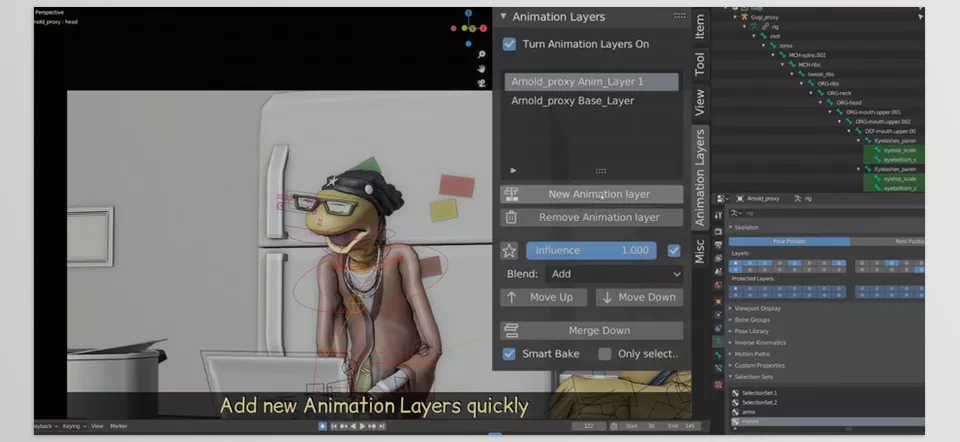Switch to the Tool sidebar tab
The image size is (960, 442).
700,64
